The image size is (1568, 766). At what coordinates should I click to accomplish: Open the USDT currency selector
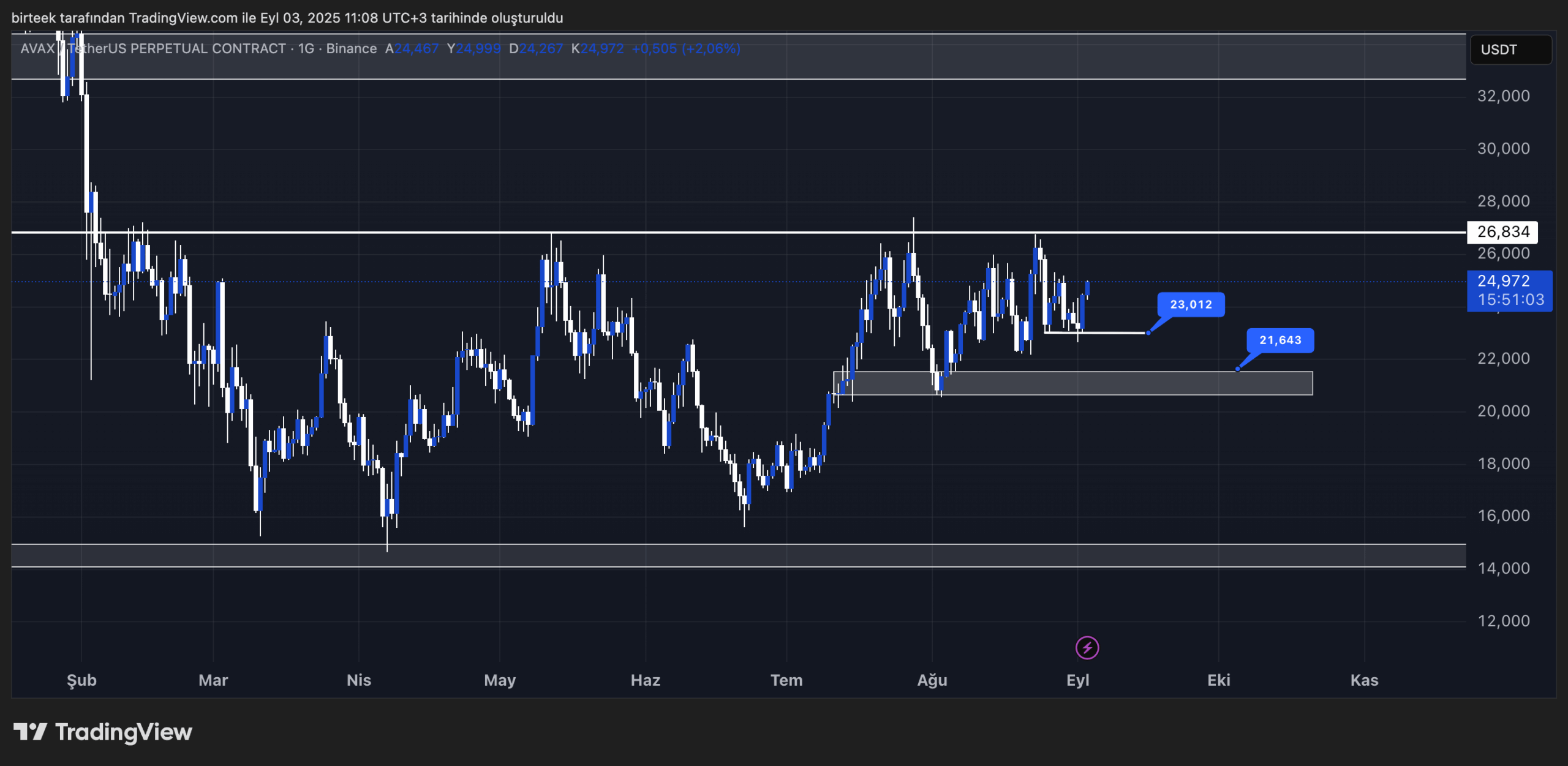pos(1510,50)
